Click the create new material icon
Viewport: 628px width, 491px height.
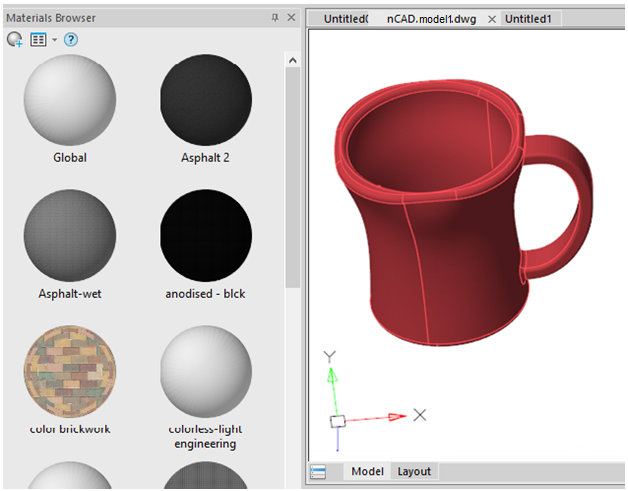(x=15, y=40)
